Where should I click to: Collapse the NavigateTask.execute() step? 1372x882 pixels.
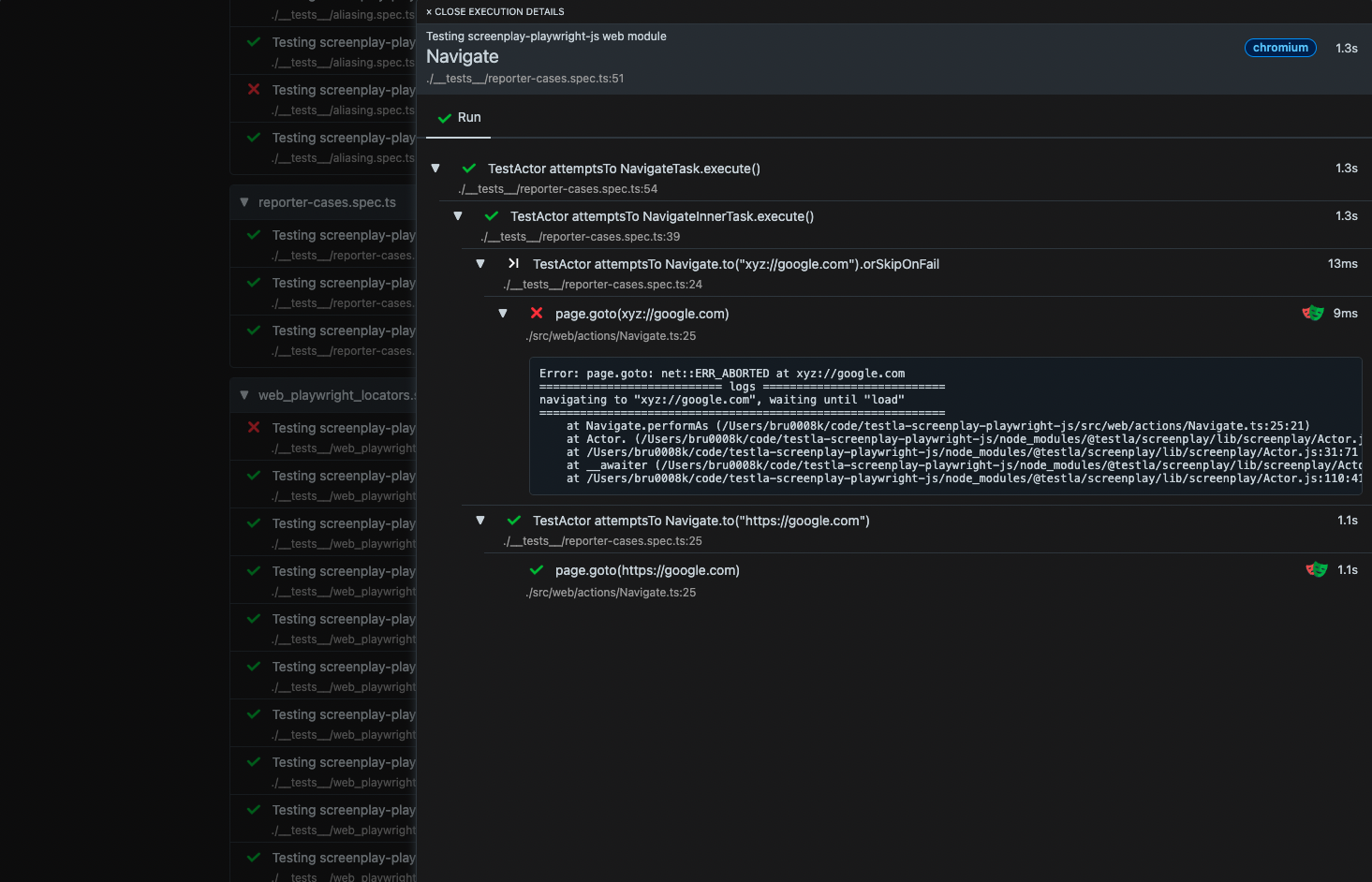[435, 169]
